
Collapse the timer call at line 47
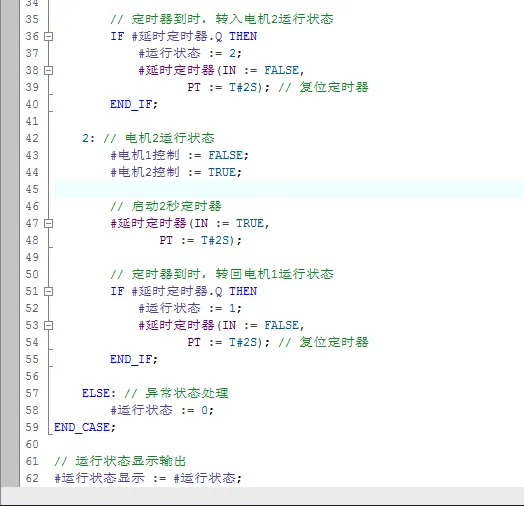coord(48,223)
